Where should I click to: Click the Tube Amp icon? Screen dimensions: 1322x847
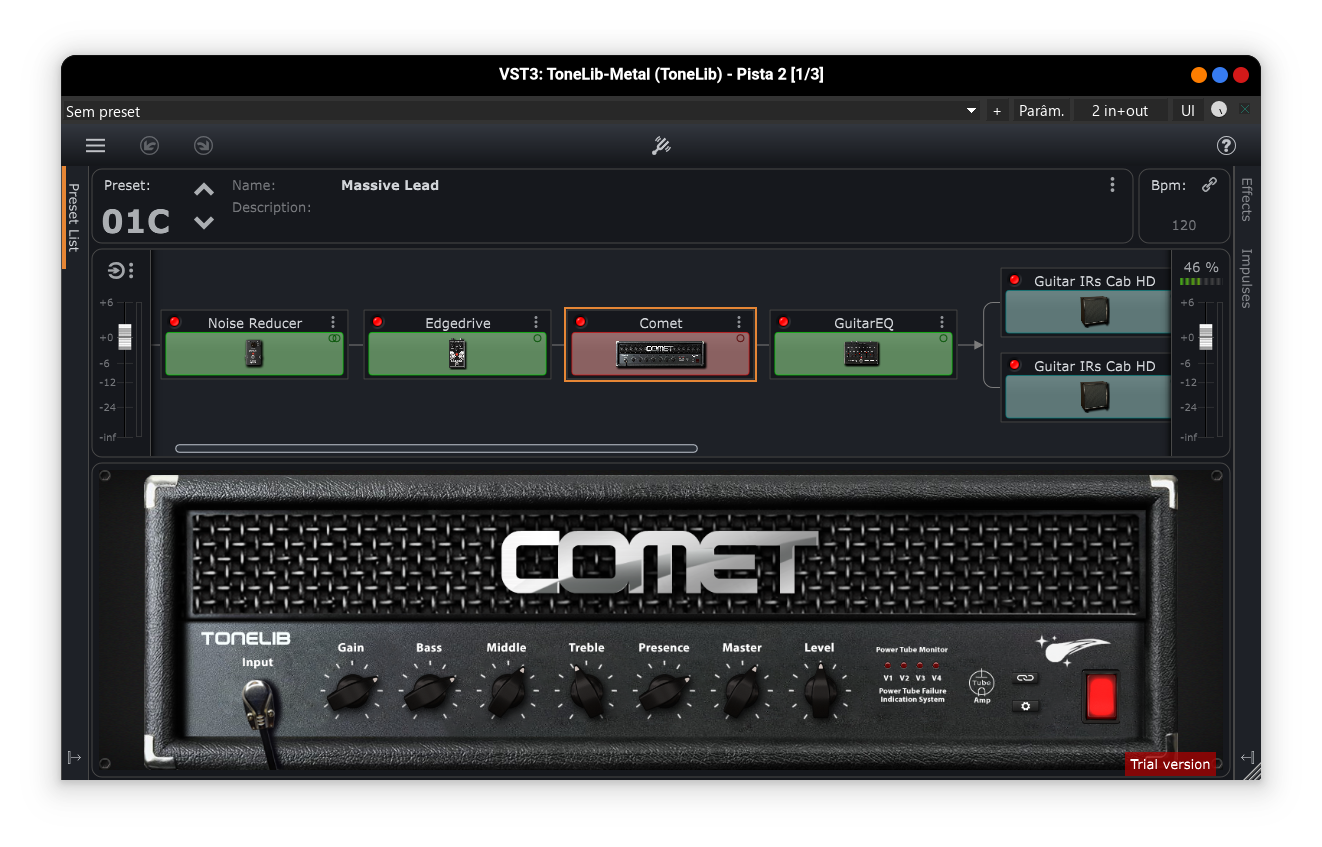981,685
